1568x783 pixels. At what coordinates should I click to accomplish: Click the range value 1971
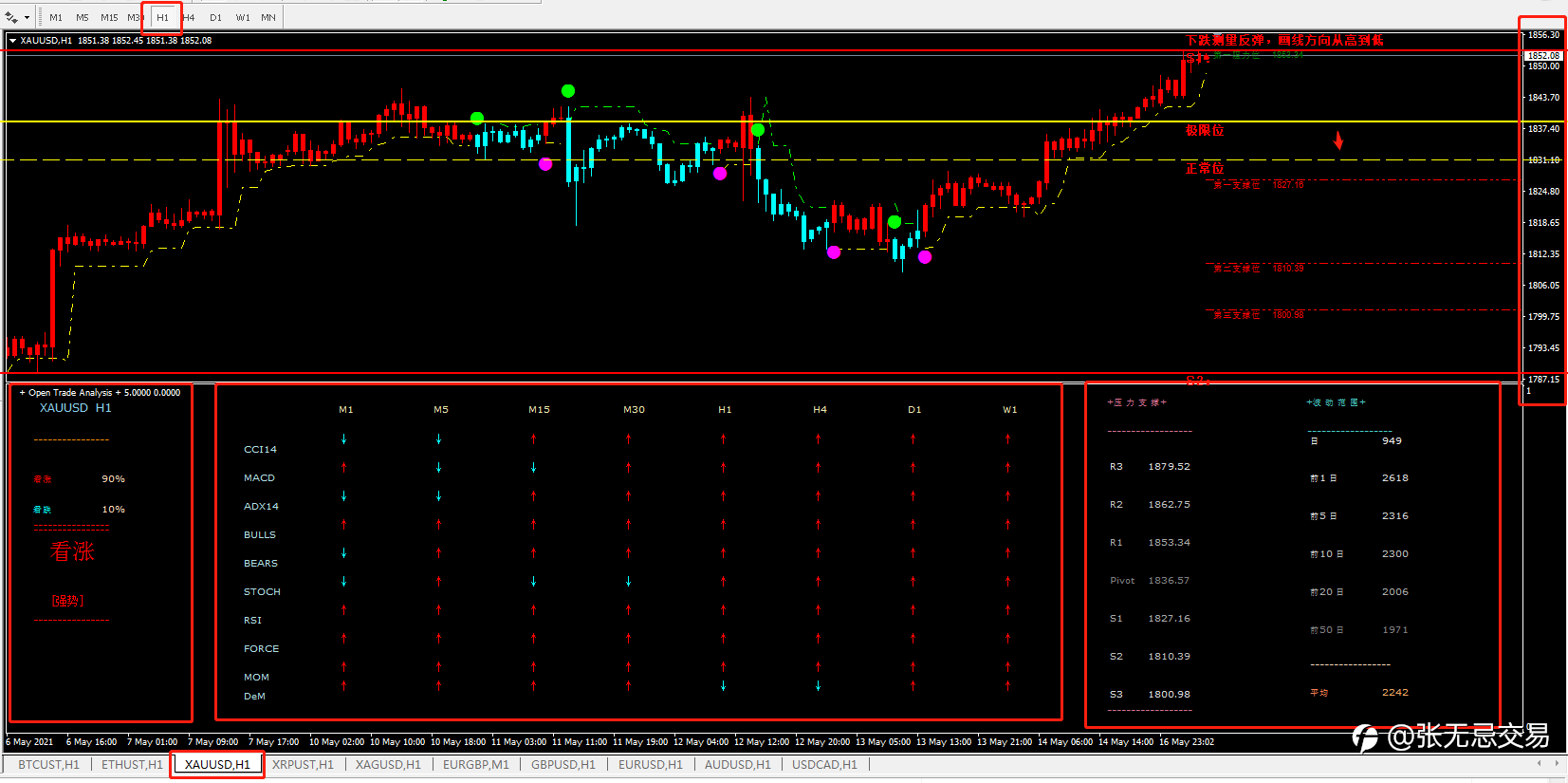click(1395, 630)
